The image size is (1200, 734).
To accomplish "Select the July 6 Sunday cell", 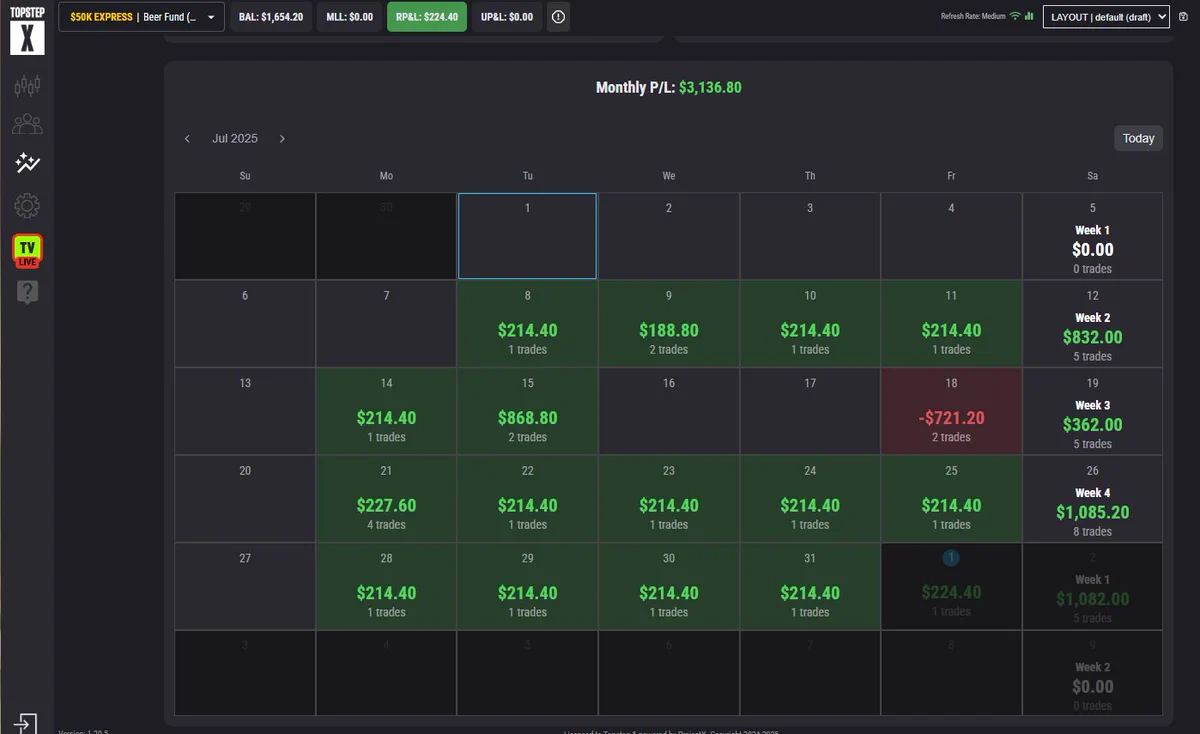I will pyautogui.click(x=245, y=323).
